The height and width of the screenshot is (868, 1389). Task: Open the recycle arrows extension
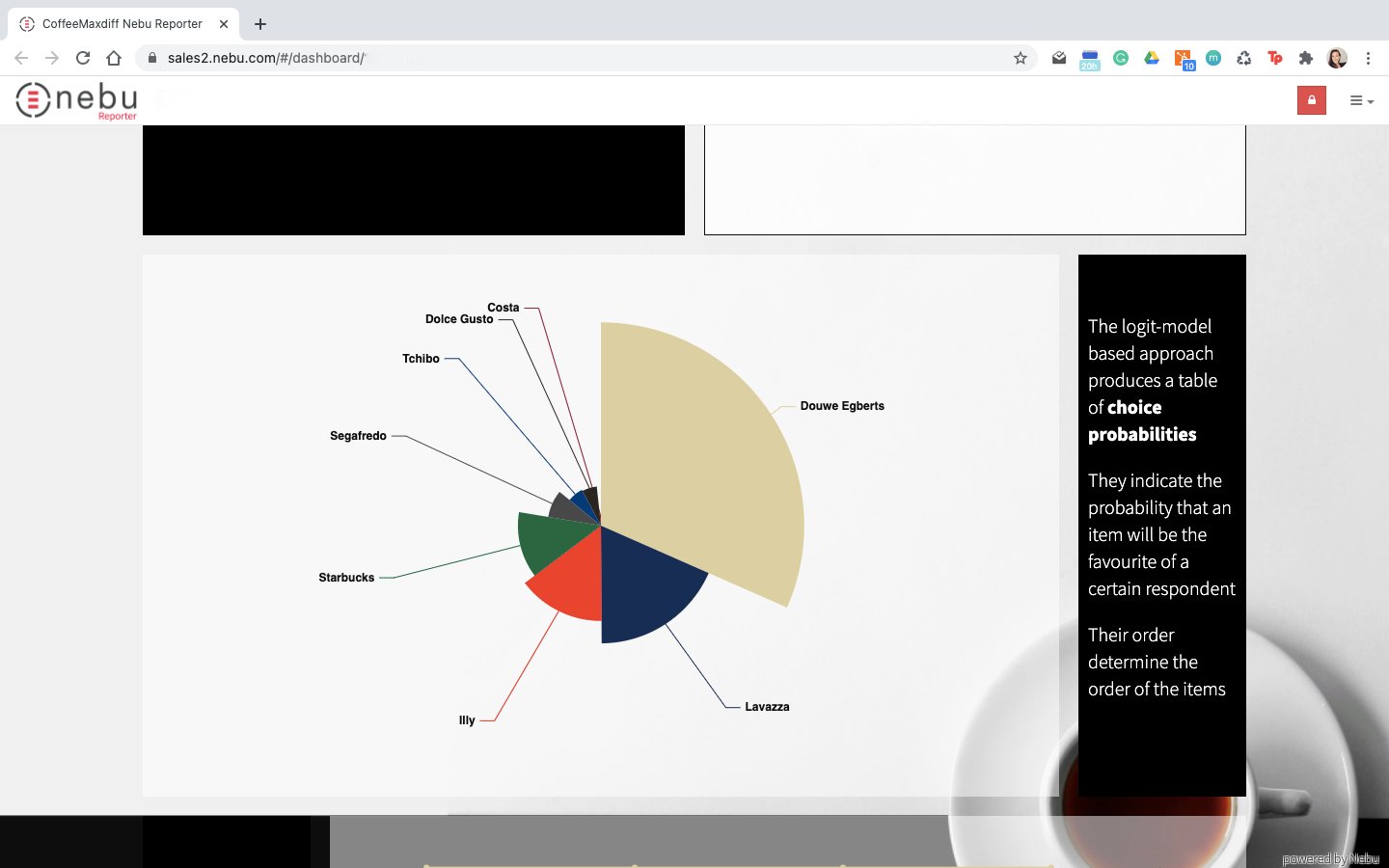[1244, 58]
